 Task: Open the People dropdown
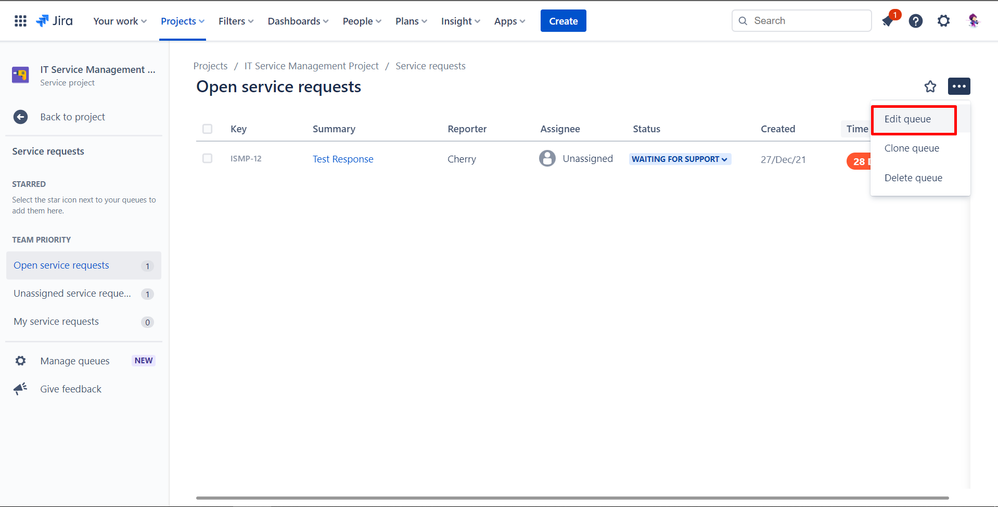[362, 21]
